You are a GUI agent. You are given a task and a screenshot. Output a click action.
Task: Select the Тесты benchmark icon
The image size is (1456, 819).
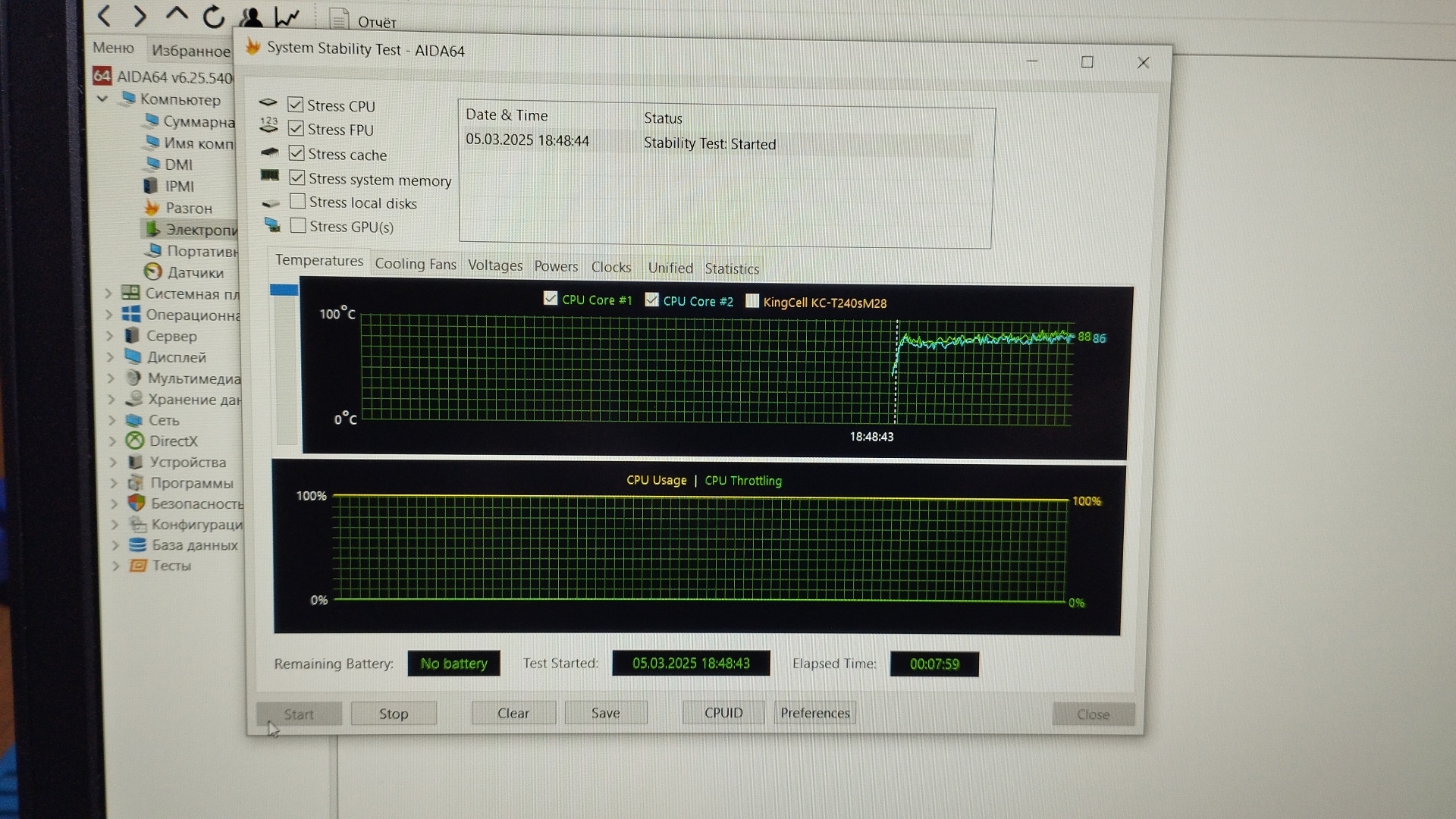coord(138,566)
